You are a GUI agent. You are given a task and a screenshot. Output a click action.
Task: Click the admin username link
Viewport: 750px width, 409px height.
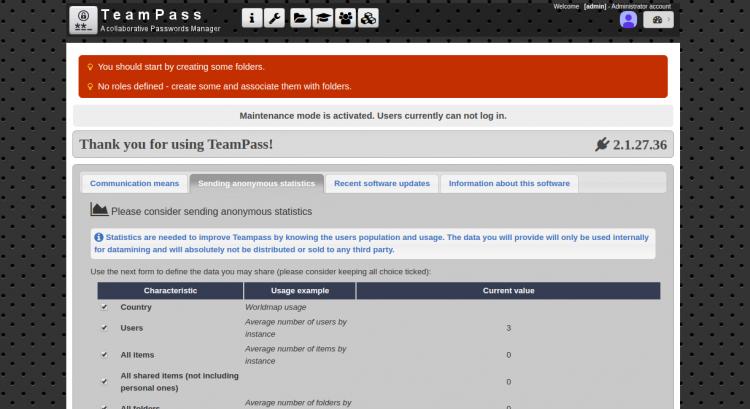(595, 6)
